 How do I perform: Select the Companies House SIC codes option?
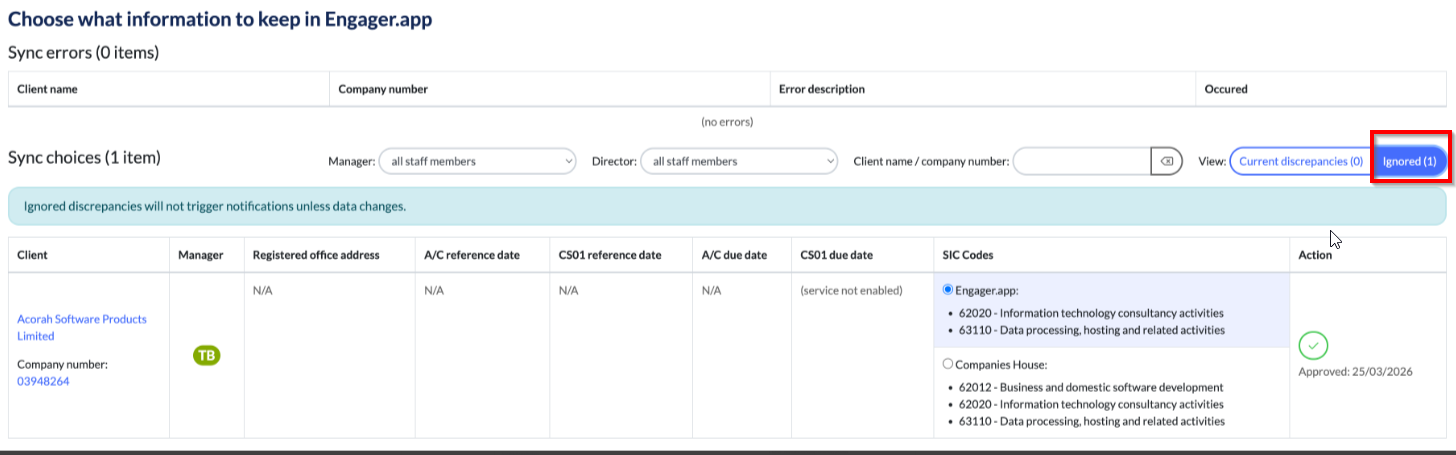948,365
